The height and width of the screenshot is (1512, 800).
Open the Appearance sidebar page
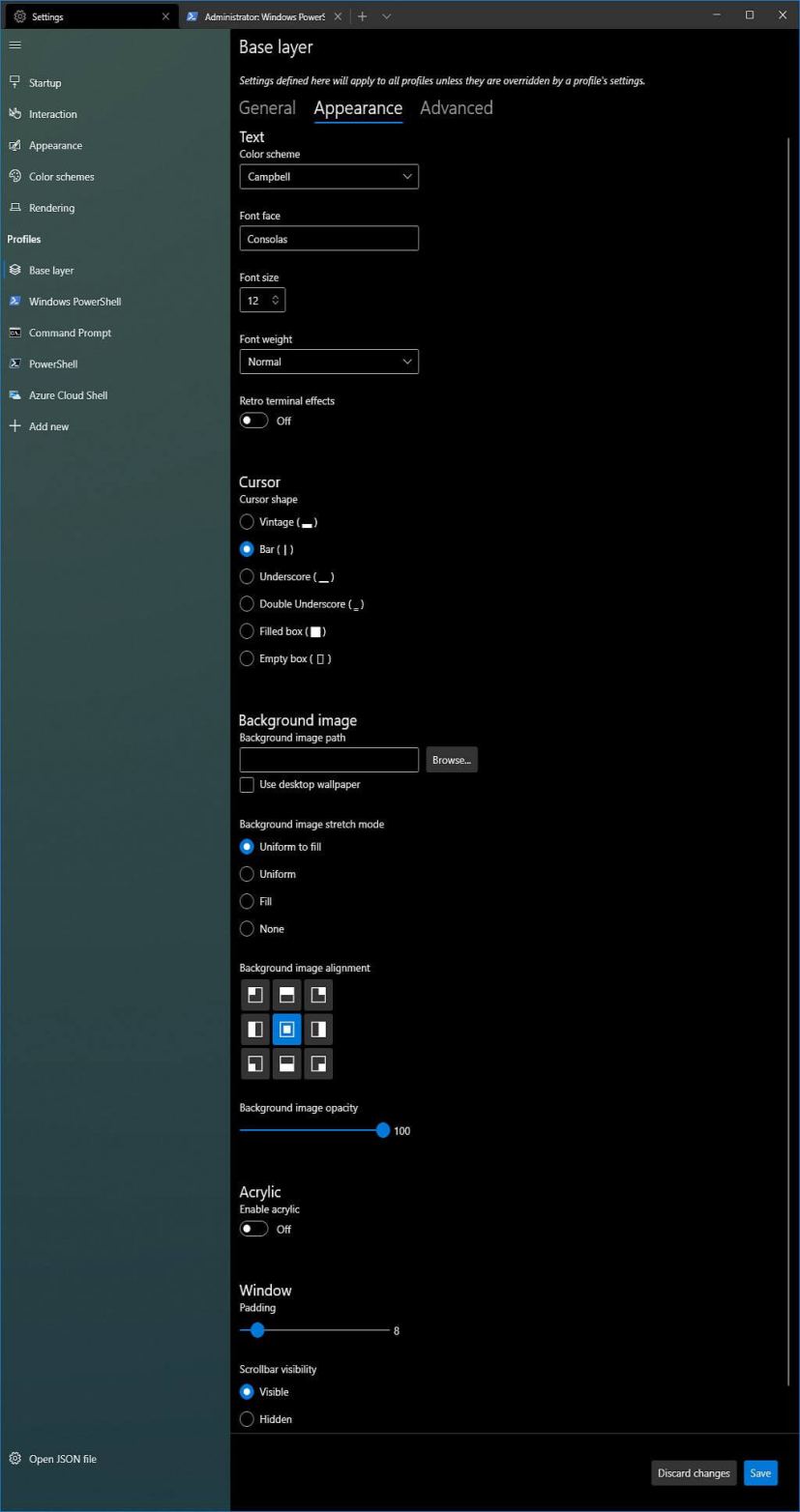click(115, 145)
